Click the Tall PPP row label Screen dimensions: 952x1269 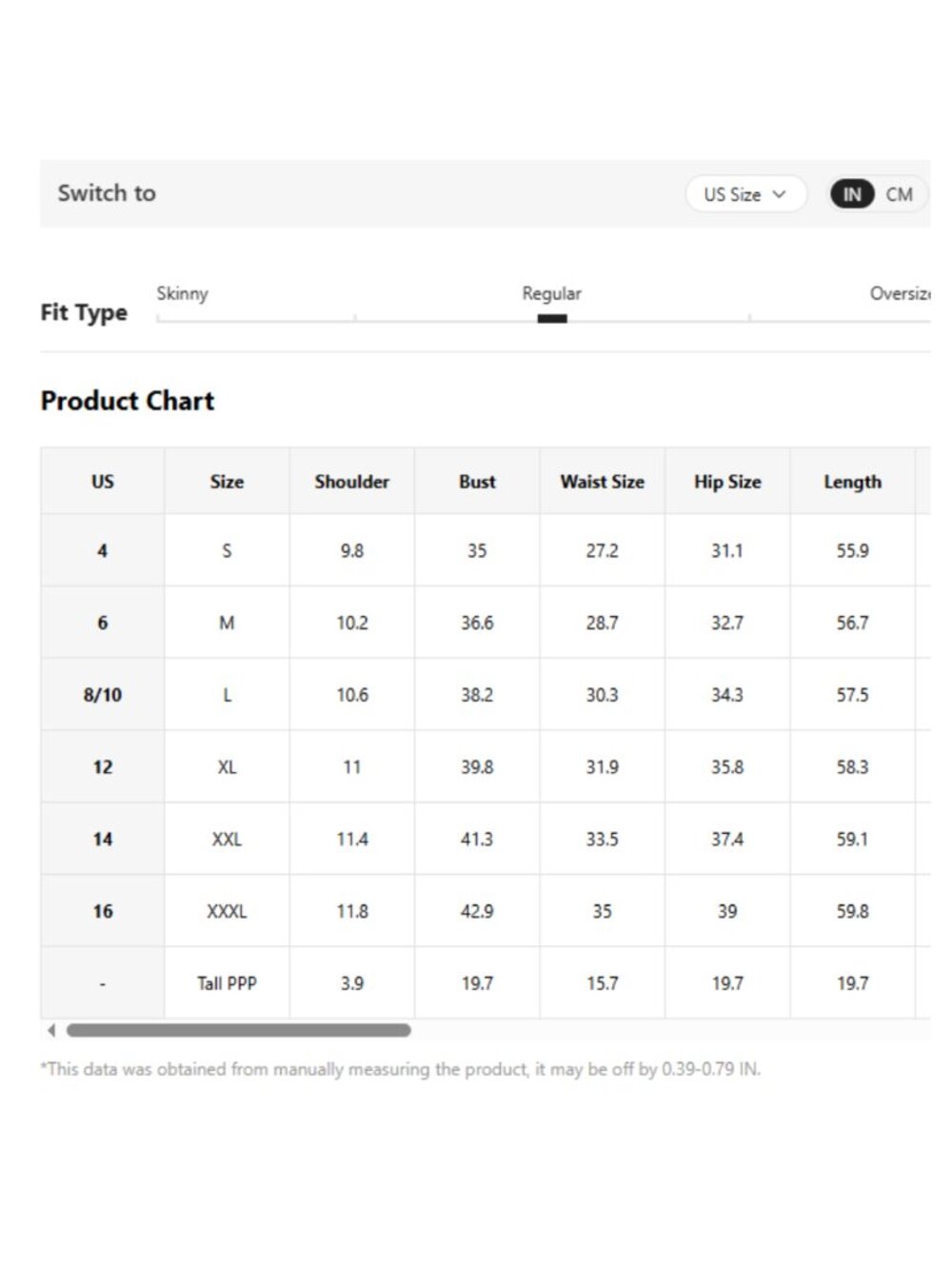tap(227, 983)
